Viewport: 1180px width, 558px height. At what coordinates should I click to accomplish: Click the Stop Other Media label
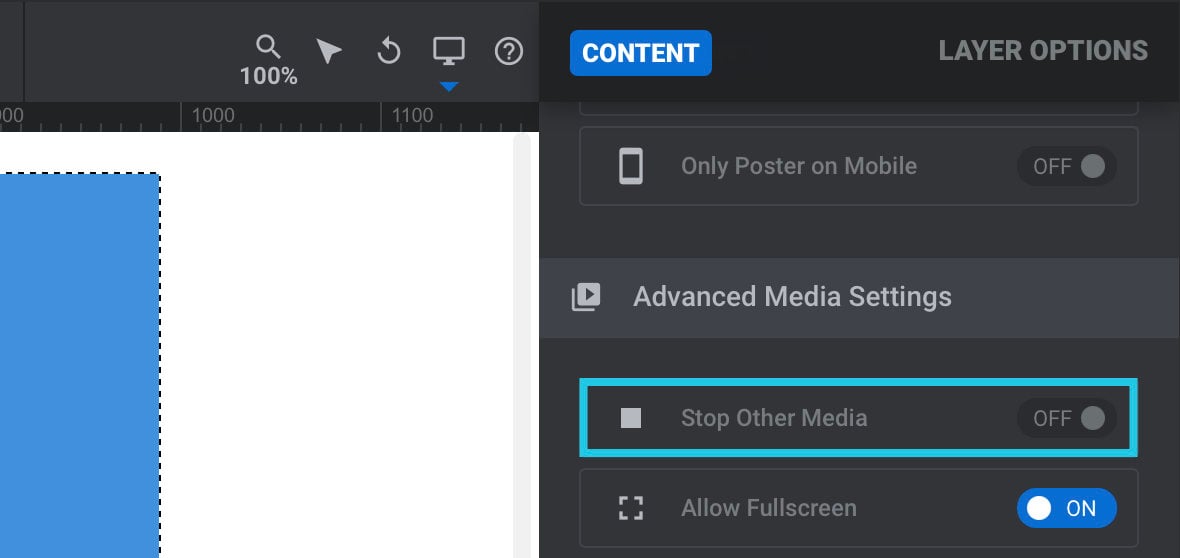click(x=774, y=418)
